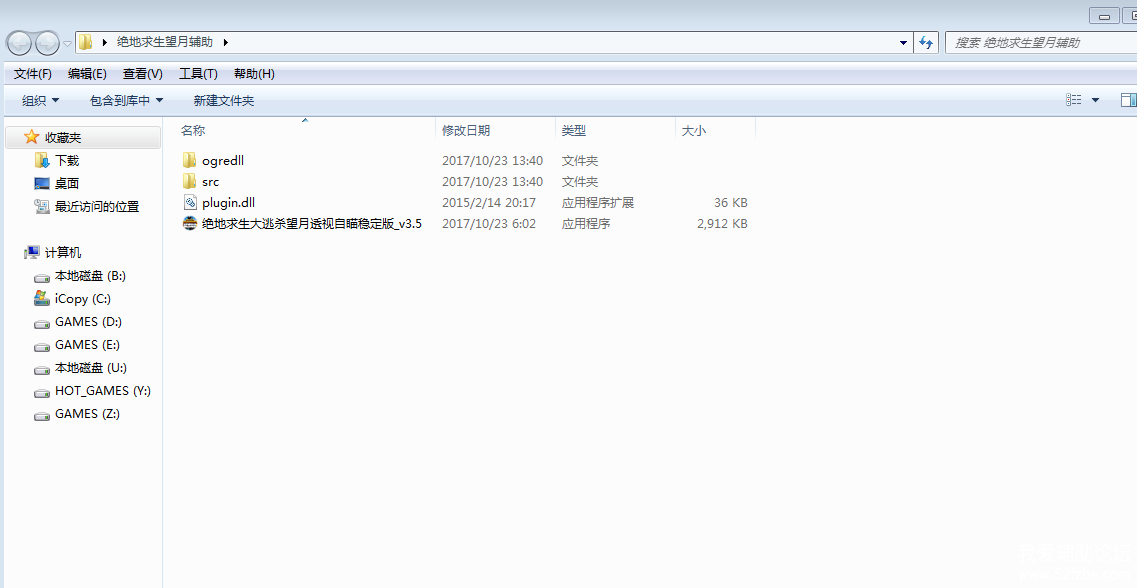The width and height of the screenshot is (1137, 588).
Task: Open HOT_GAMES (Y:) drive
Action: [103, 391]
